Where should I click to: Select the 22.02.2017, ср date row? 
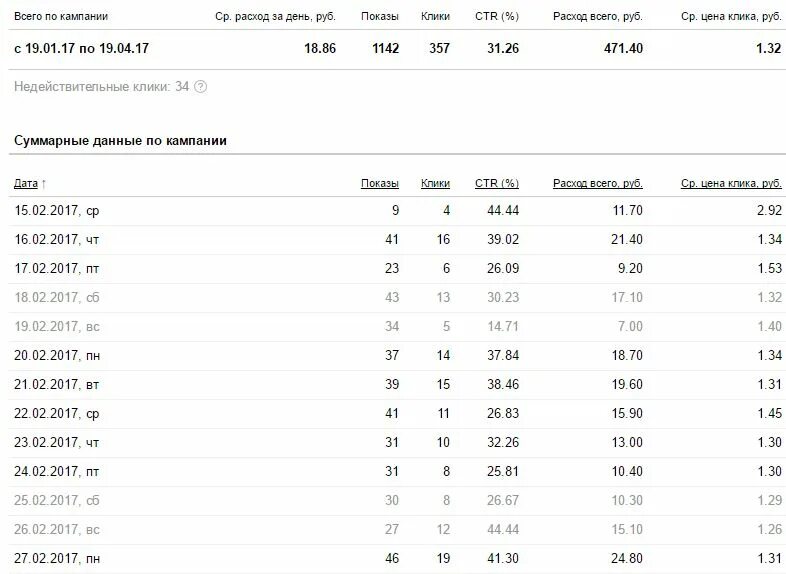click(397, 414)
